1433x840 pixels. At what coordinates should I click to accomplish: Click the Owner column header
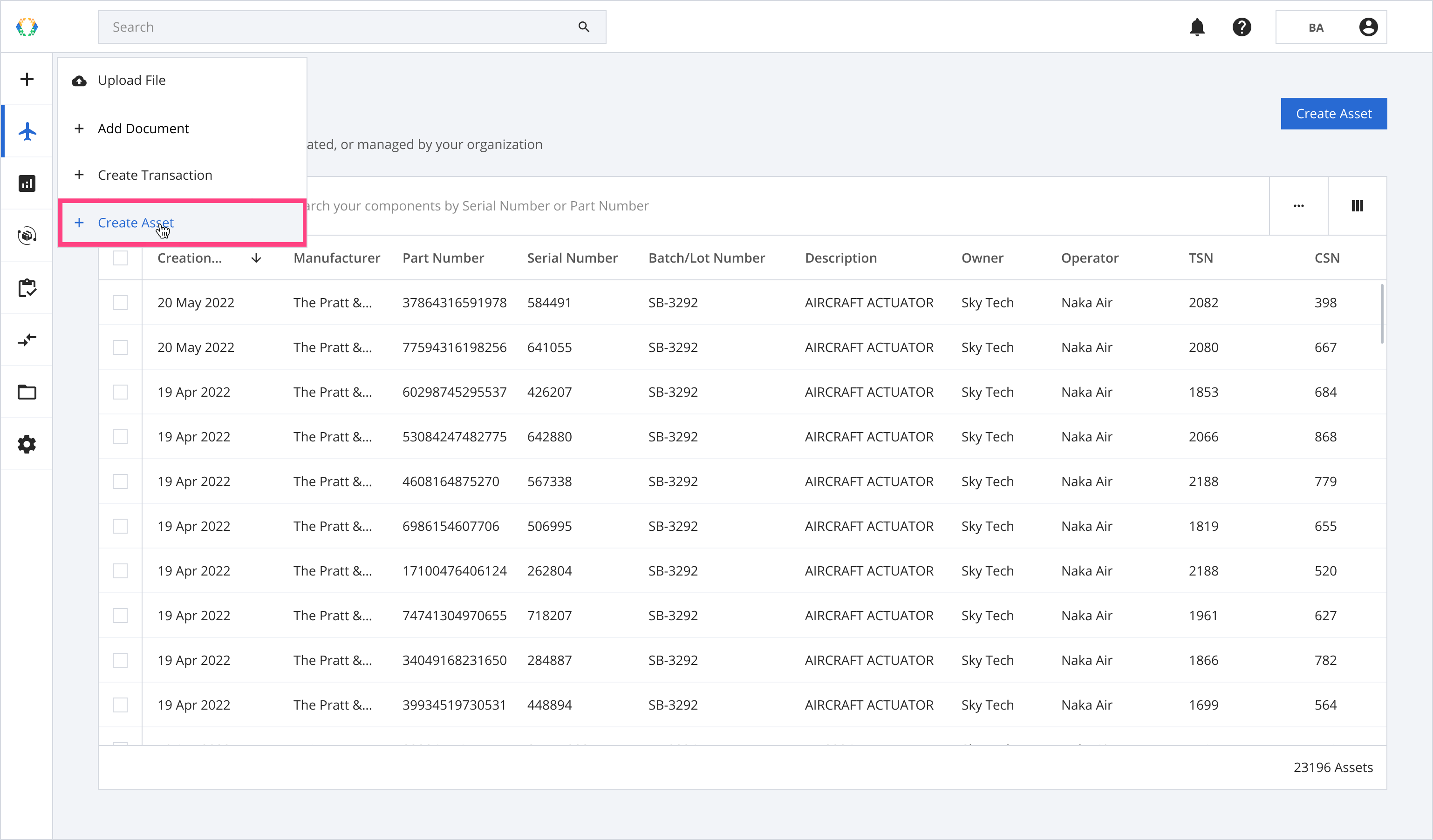982,258
